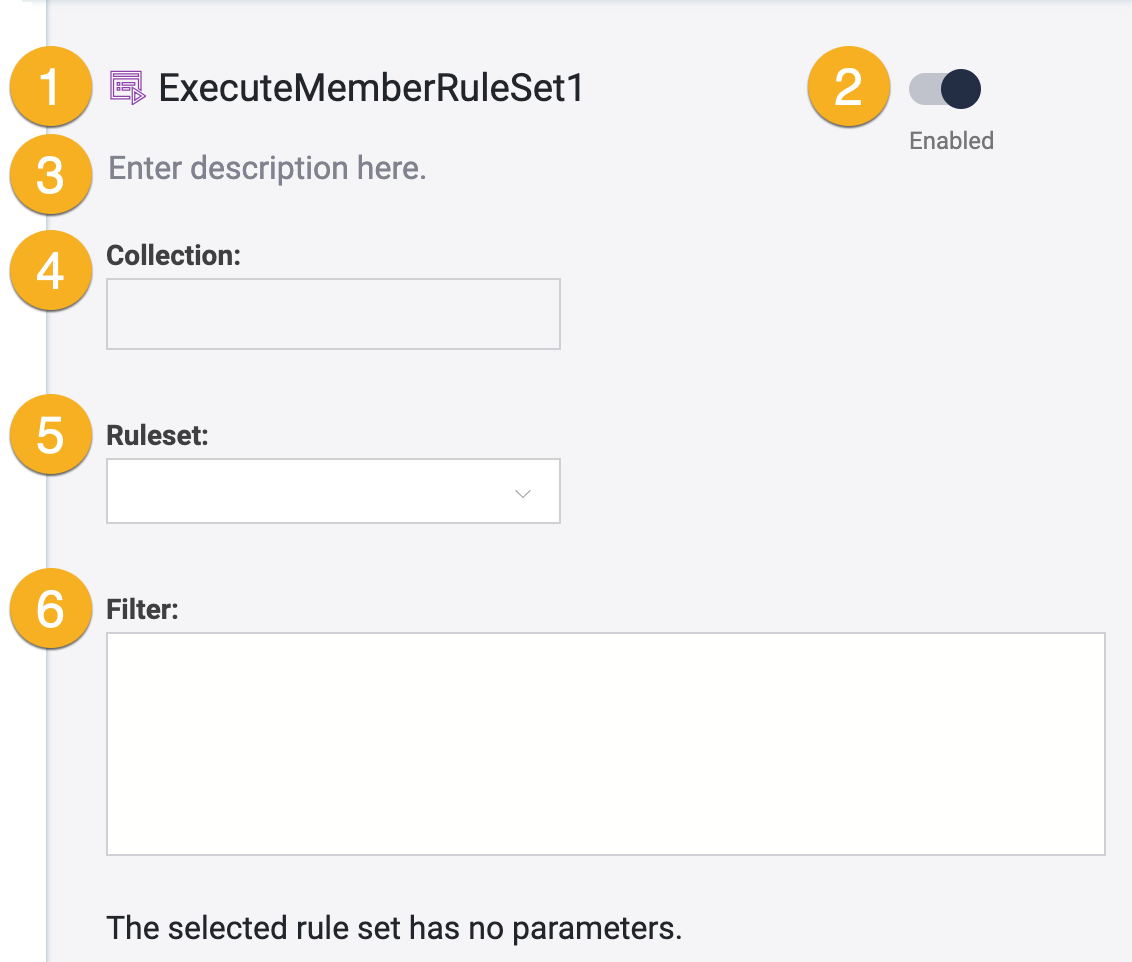Open the Ruleset dropdown
Screen dimensions: 1132x962
click(333, 491)
